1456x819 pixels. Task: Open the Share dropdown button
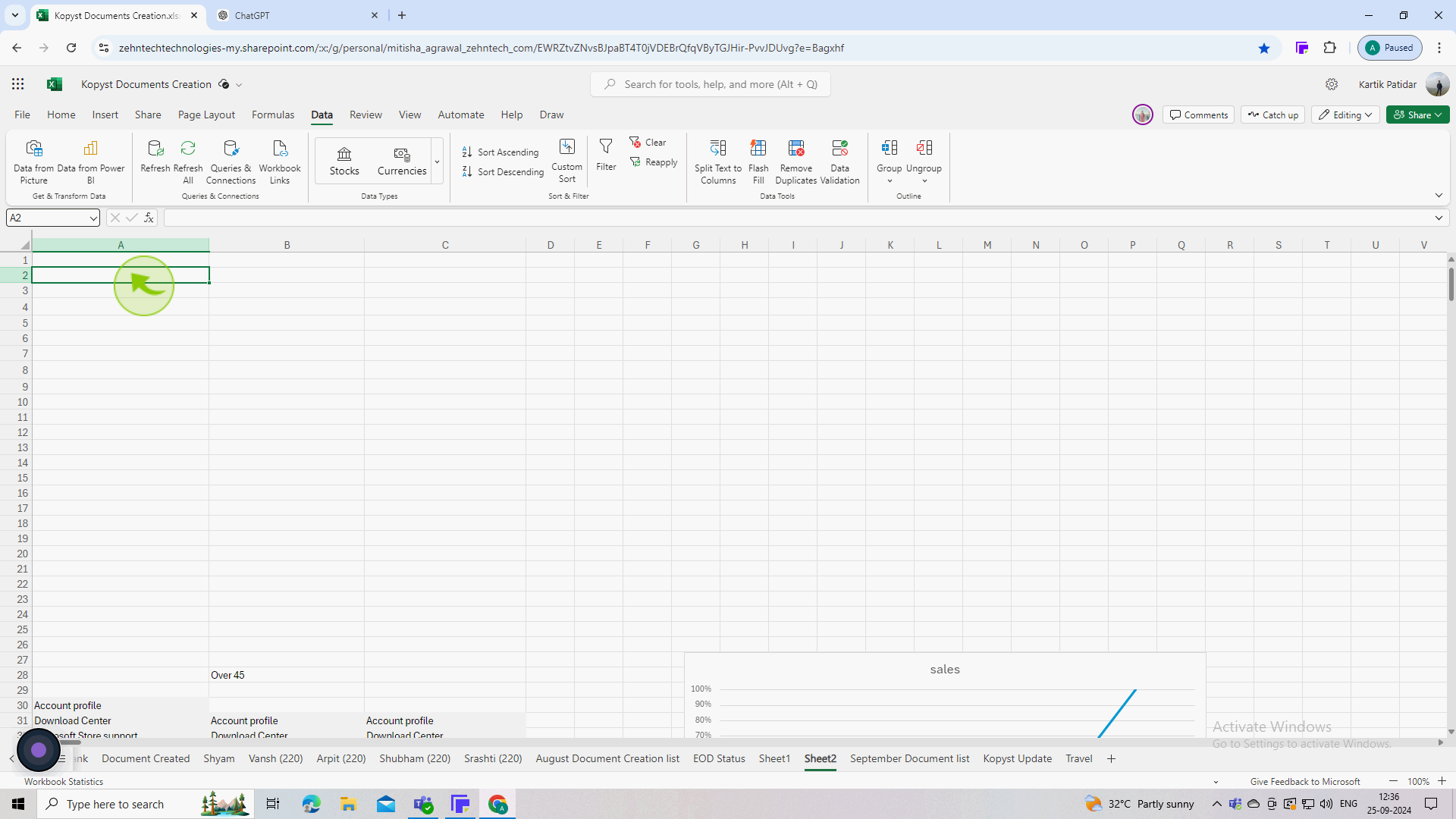1417,115
